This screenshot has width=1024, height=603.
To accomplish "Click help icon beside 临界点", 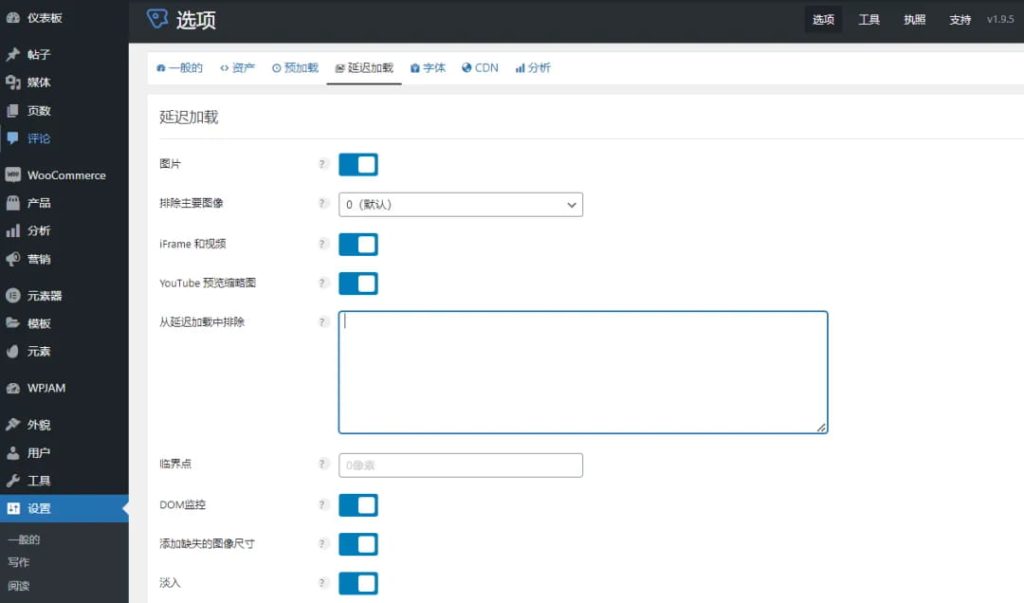I will point(323,465).
